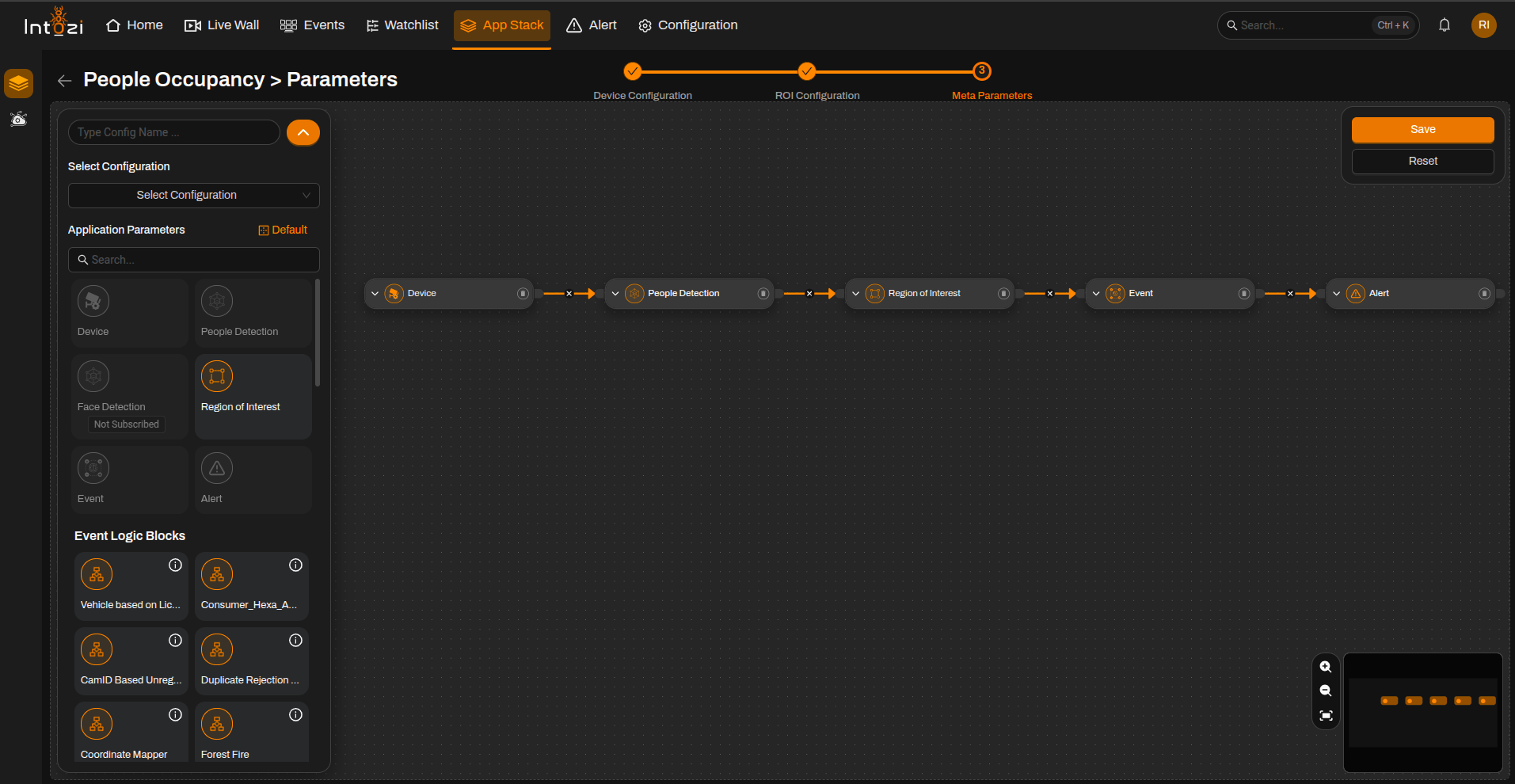
Task: Open the camera icon in left sidebar
Action: (18, 120)
